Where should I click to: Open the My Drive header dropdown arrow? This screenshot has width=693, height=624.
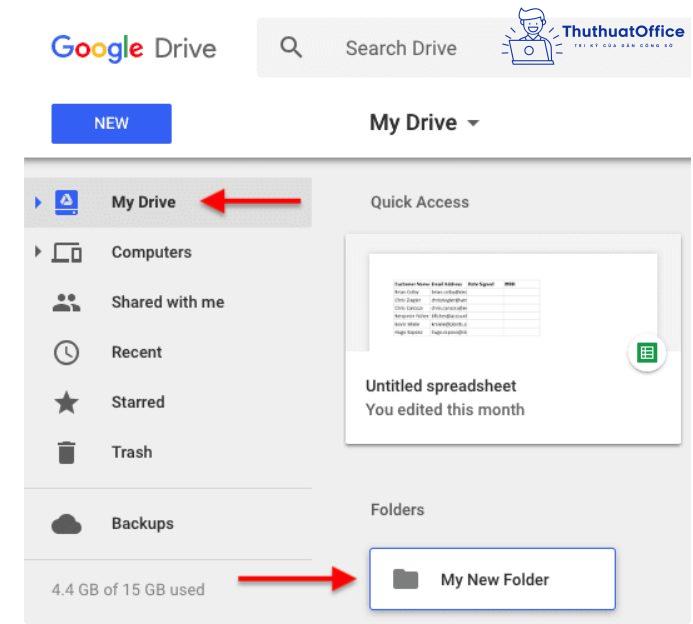tap(473, 123)
